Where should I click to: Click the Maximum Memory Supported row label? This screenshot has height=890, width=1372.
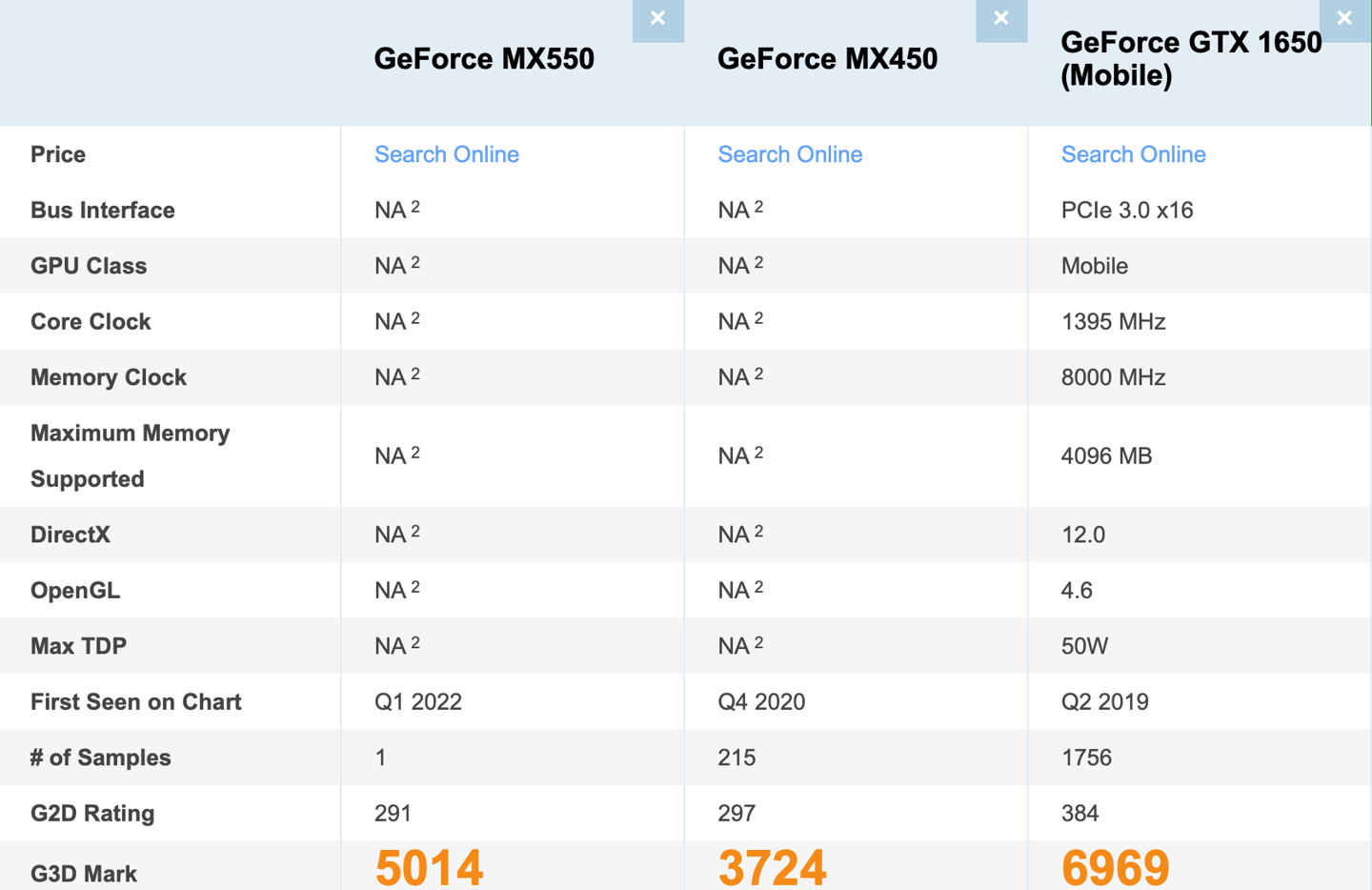tap(130, 455)
